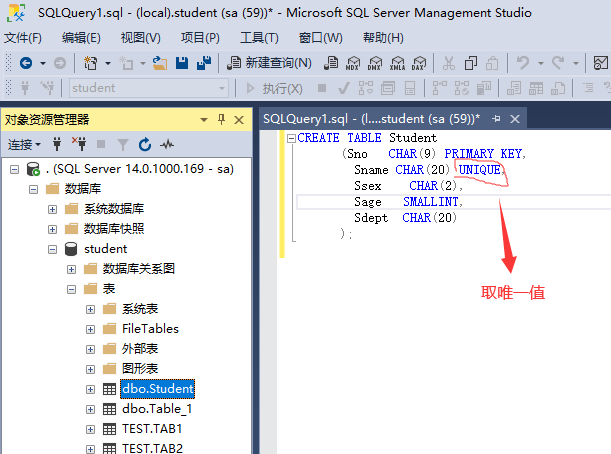Click the DMX query icon
This screenshot has width=611, height=454.
pos(375,63)
